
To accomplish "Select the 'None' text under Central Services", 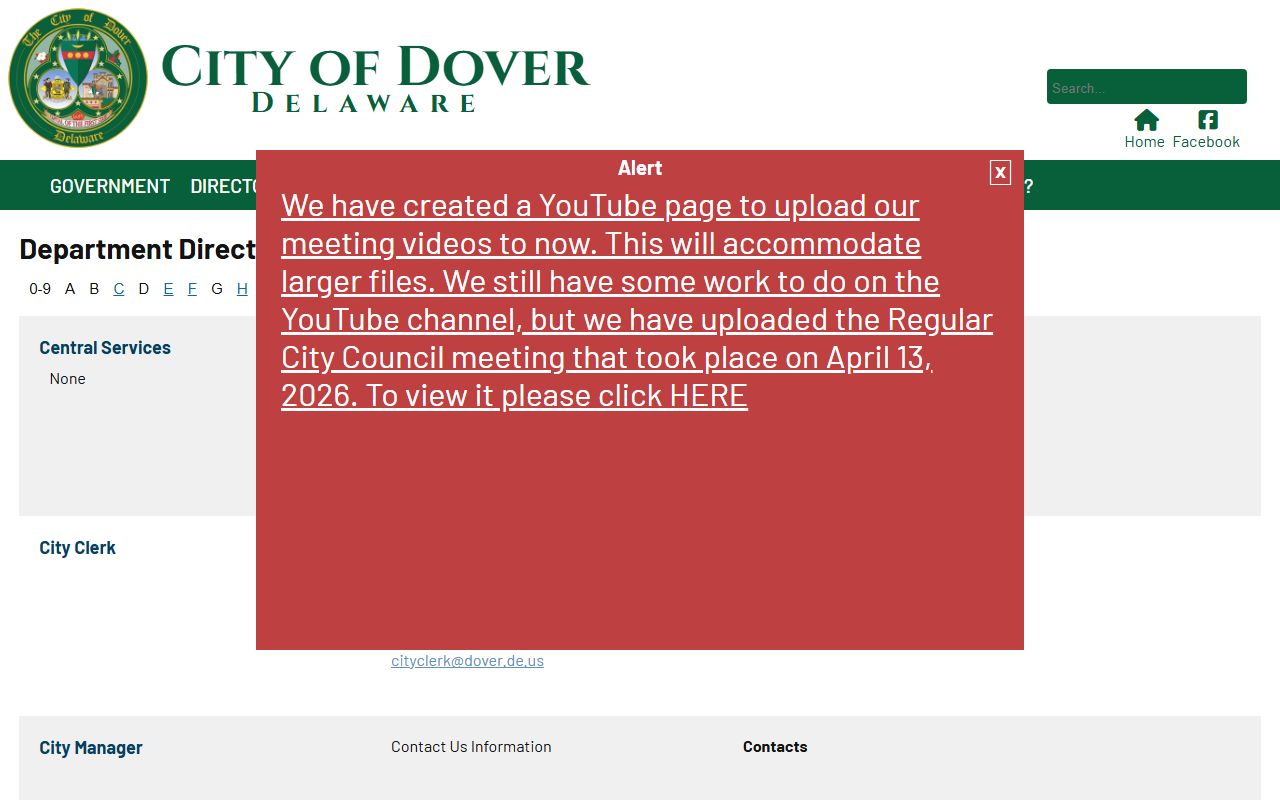I will coord(68,379).
